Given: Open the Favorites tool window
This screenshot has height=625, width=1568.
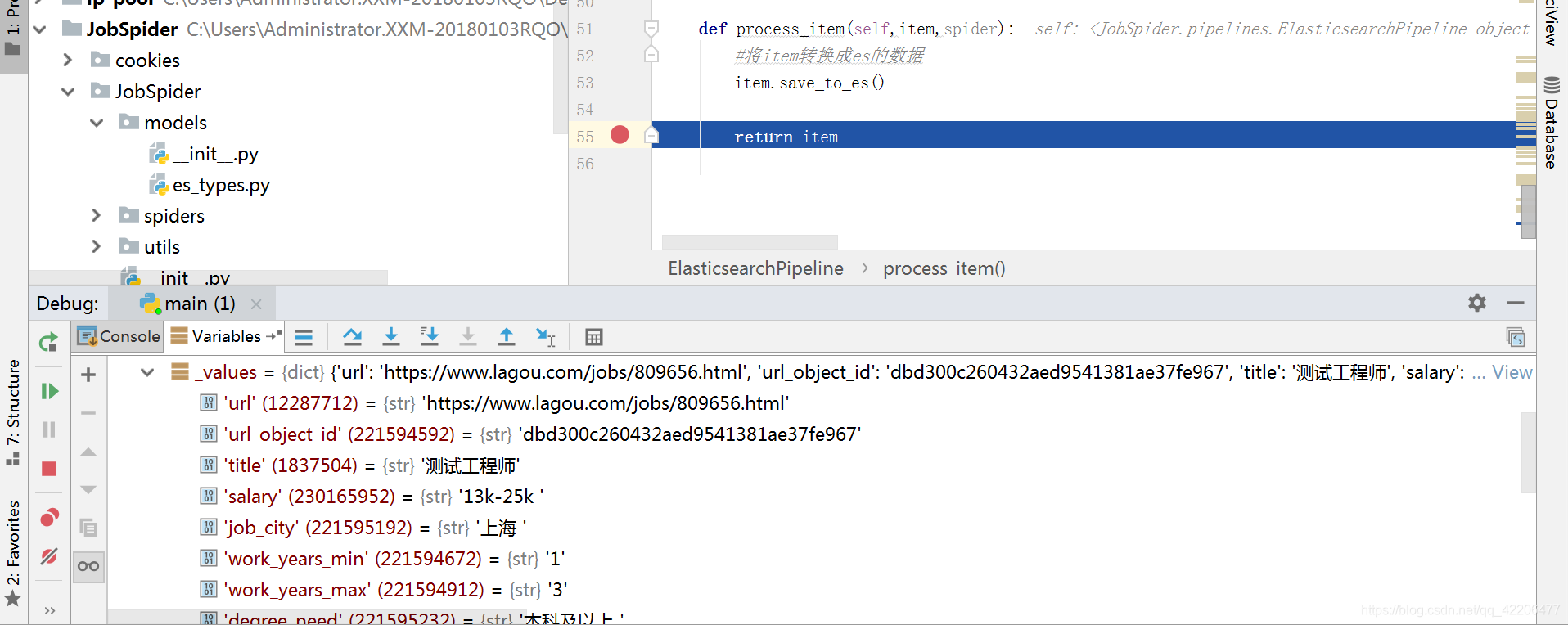Looking at the screenshot, I should click(13, 553).
